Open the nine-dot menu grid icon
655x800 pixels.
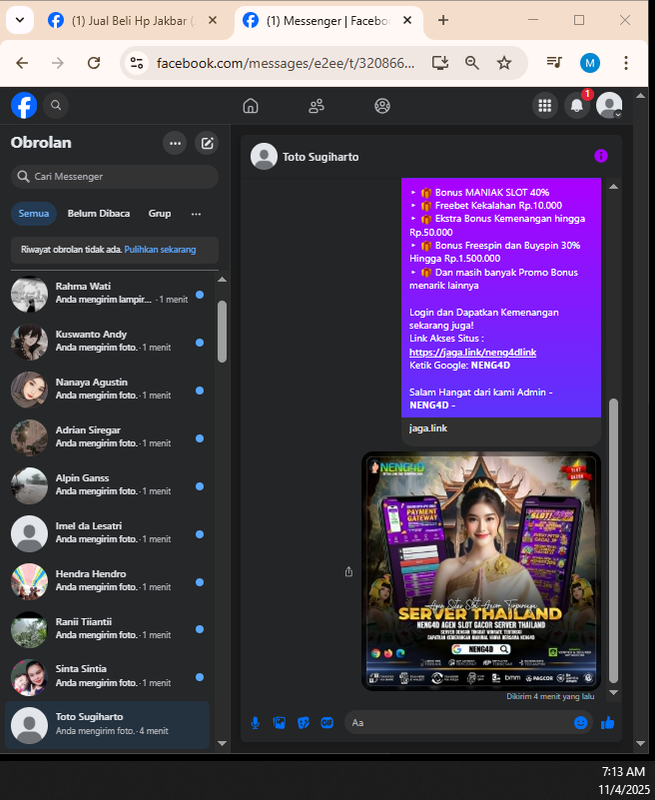pos(545,106)
